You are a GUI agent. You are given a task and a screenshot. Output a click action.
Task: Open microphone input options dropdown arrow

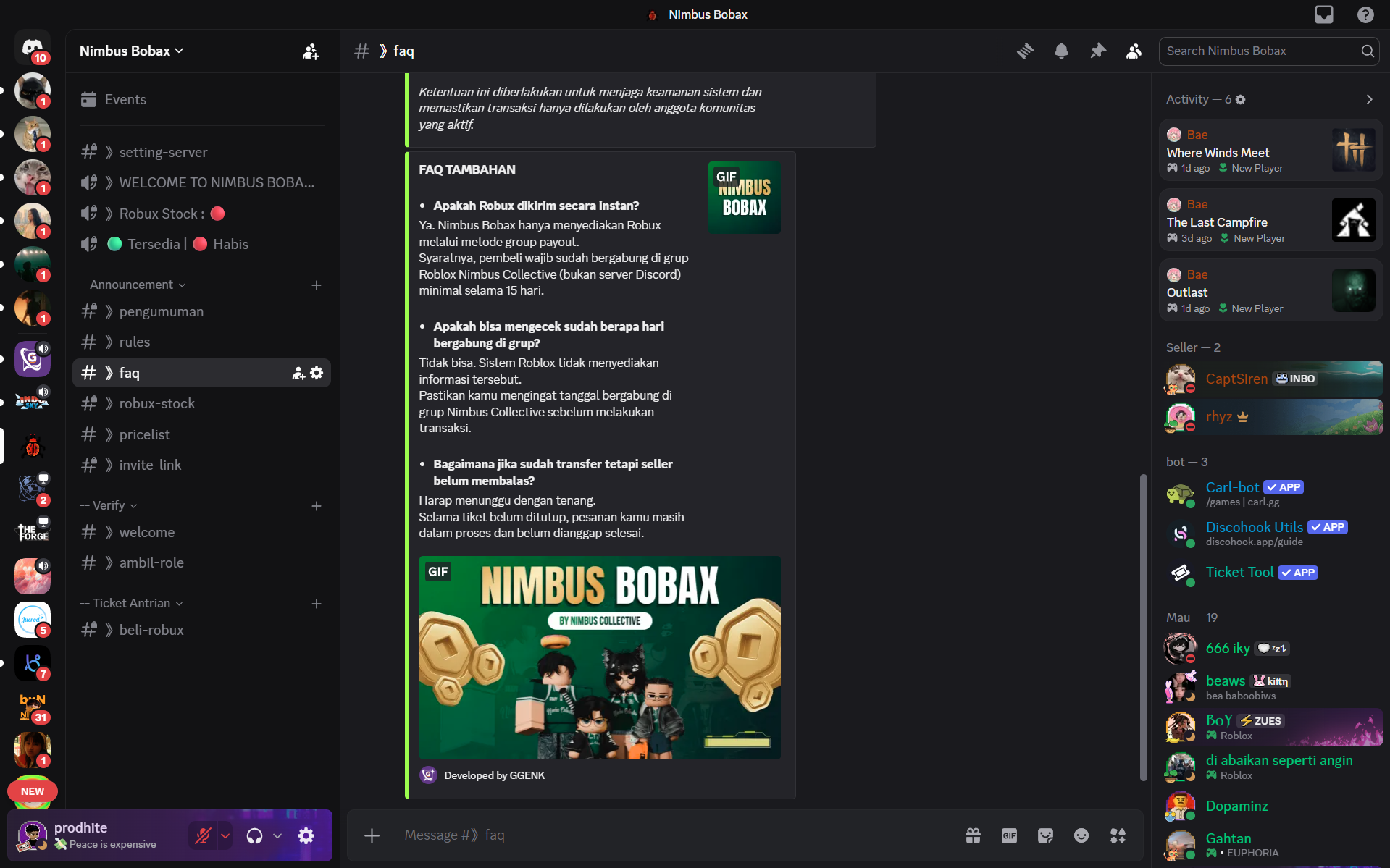[x=225, y=835]
